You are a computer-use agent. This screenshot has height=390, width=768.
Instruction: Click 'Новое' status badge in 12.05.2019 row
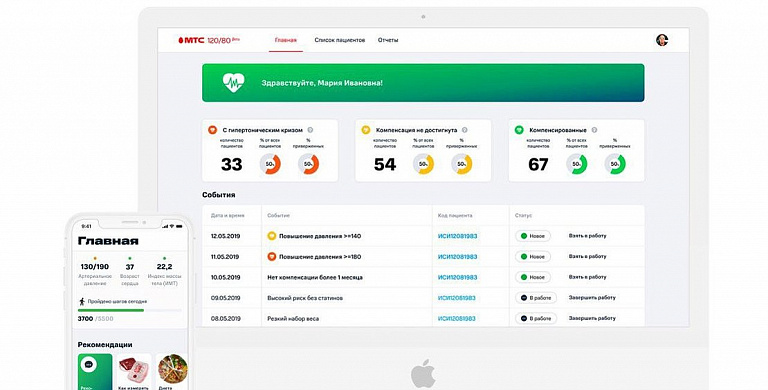533,236
